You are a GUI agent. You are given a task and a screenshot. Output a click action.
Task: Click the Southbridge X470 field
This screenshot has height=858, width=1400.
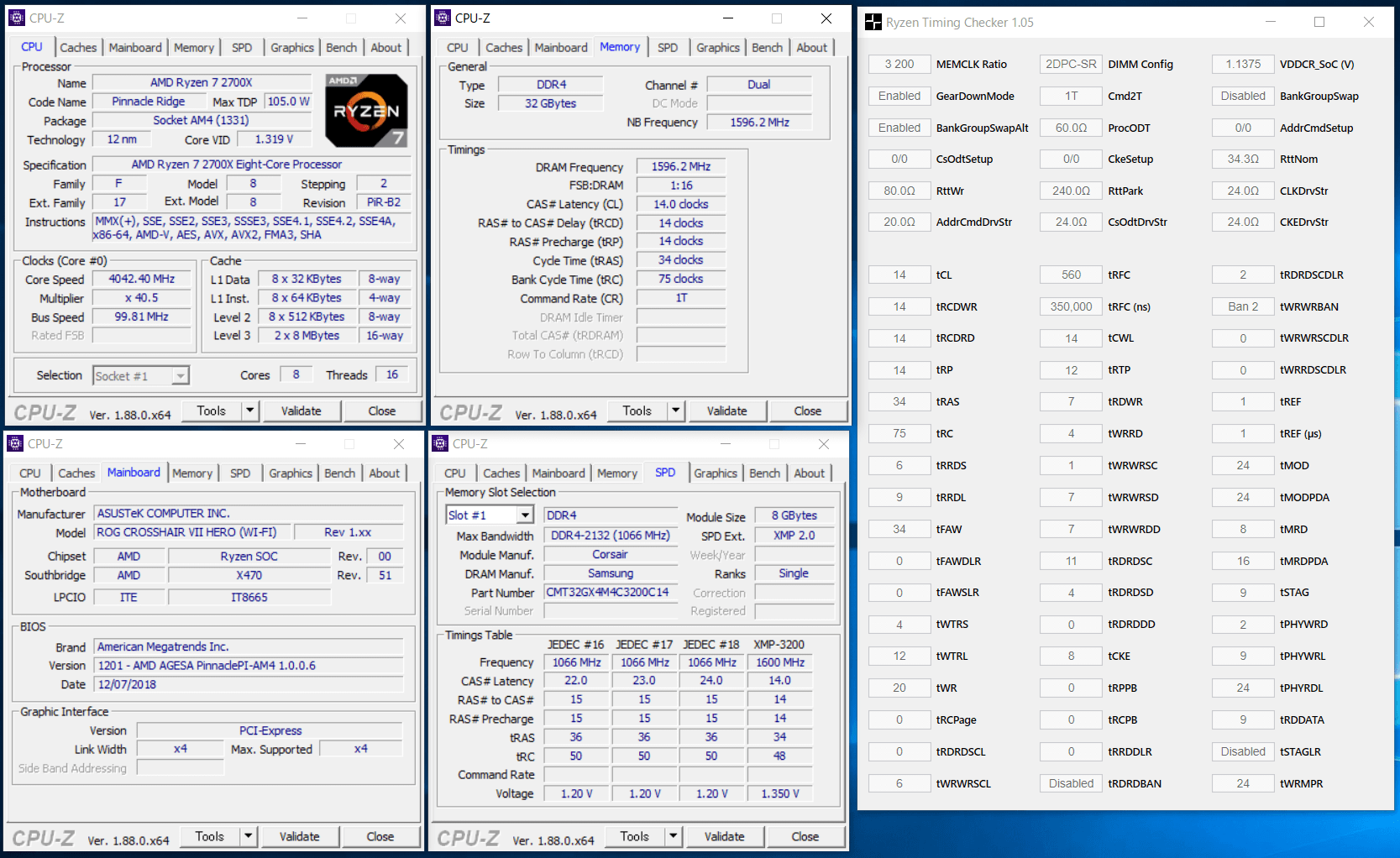coord(249,575)
